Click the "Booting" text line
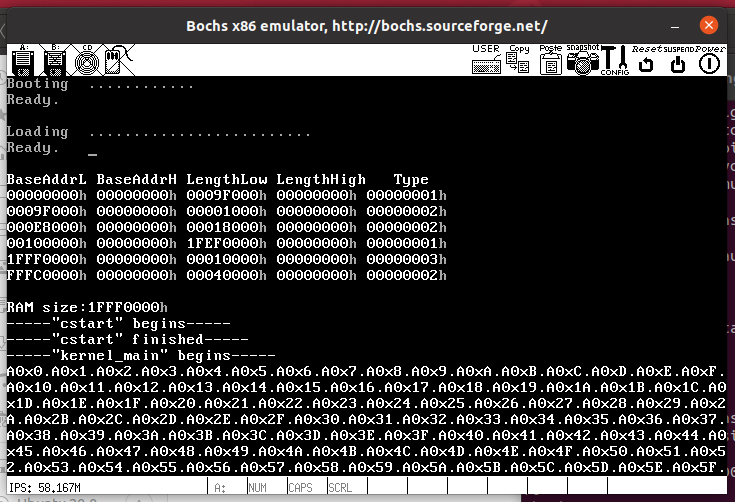Screen dimensions: 735x502 click(x=100, y=84)
